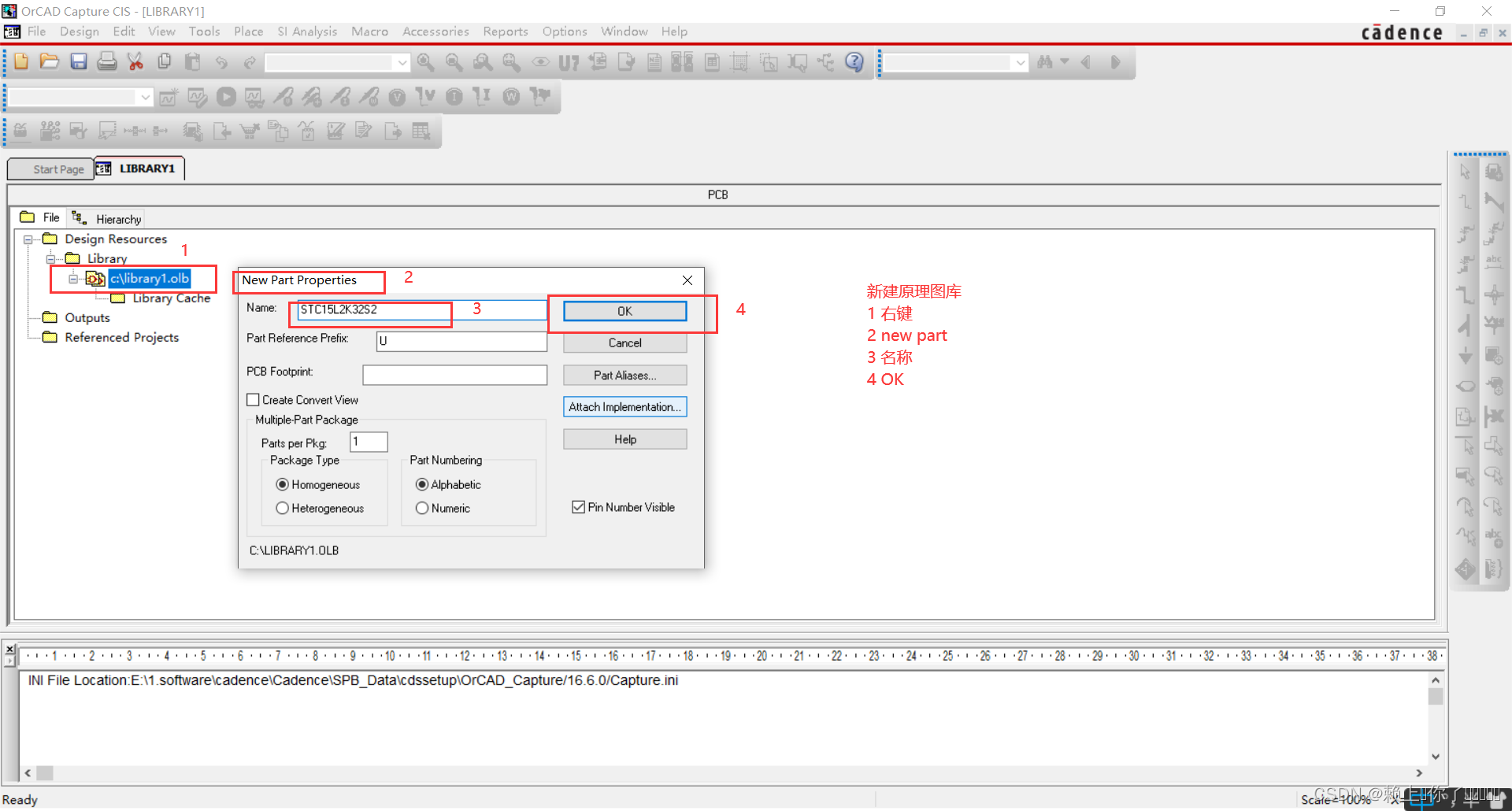1512x811 pixels.
Task: Open the Place menu
Action: (x=249, y=31)
